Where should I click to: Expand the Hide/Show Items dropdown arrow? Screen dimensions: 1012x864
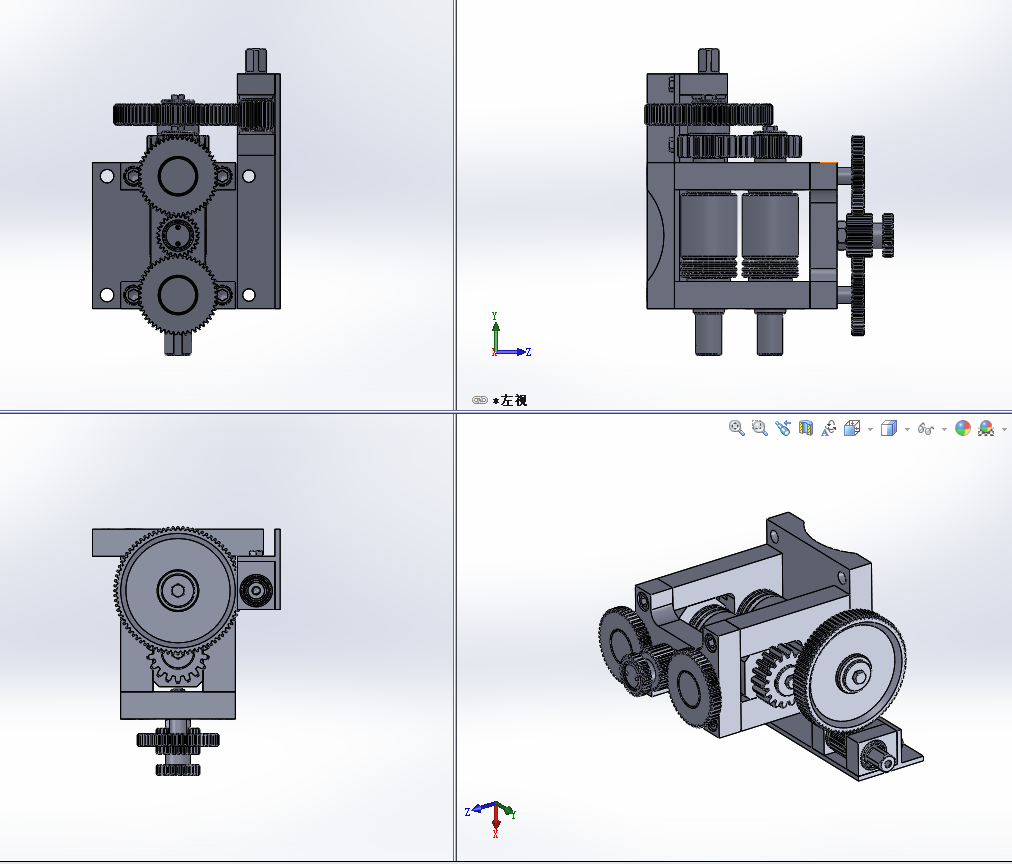[x=944, y=429]
